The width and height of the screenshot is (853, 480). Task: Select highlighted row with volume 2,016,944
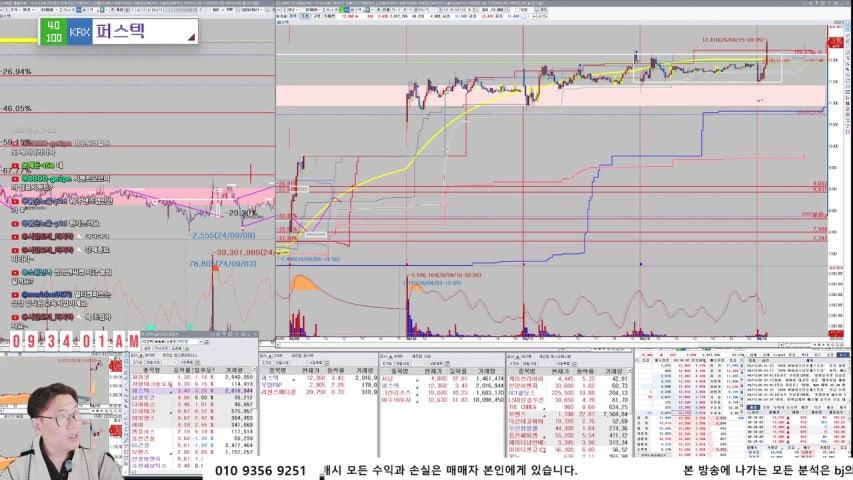coord(193,391)
